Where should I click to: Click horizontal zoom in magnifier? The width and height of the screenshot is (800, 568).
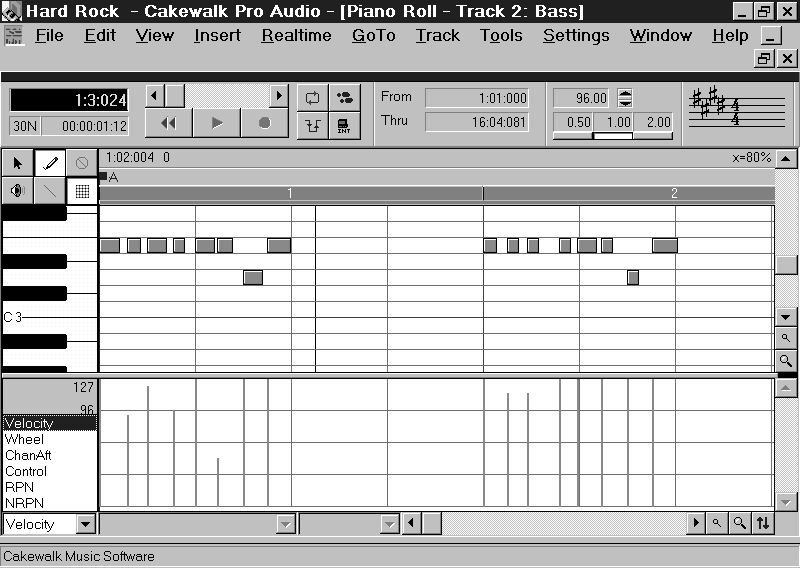(739, 524)
